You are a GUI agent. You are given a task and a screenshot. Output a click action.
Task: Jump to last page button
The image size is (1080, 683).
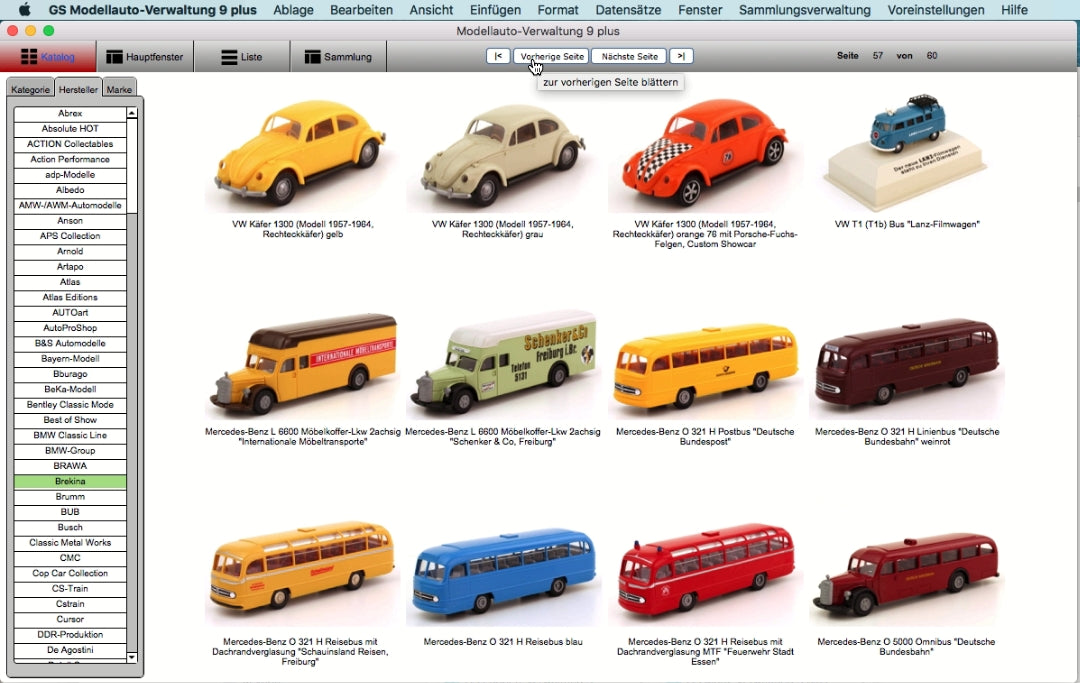click(681, 56)
